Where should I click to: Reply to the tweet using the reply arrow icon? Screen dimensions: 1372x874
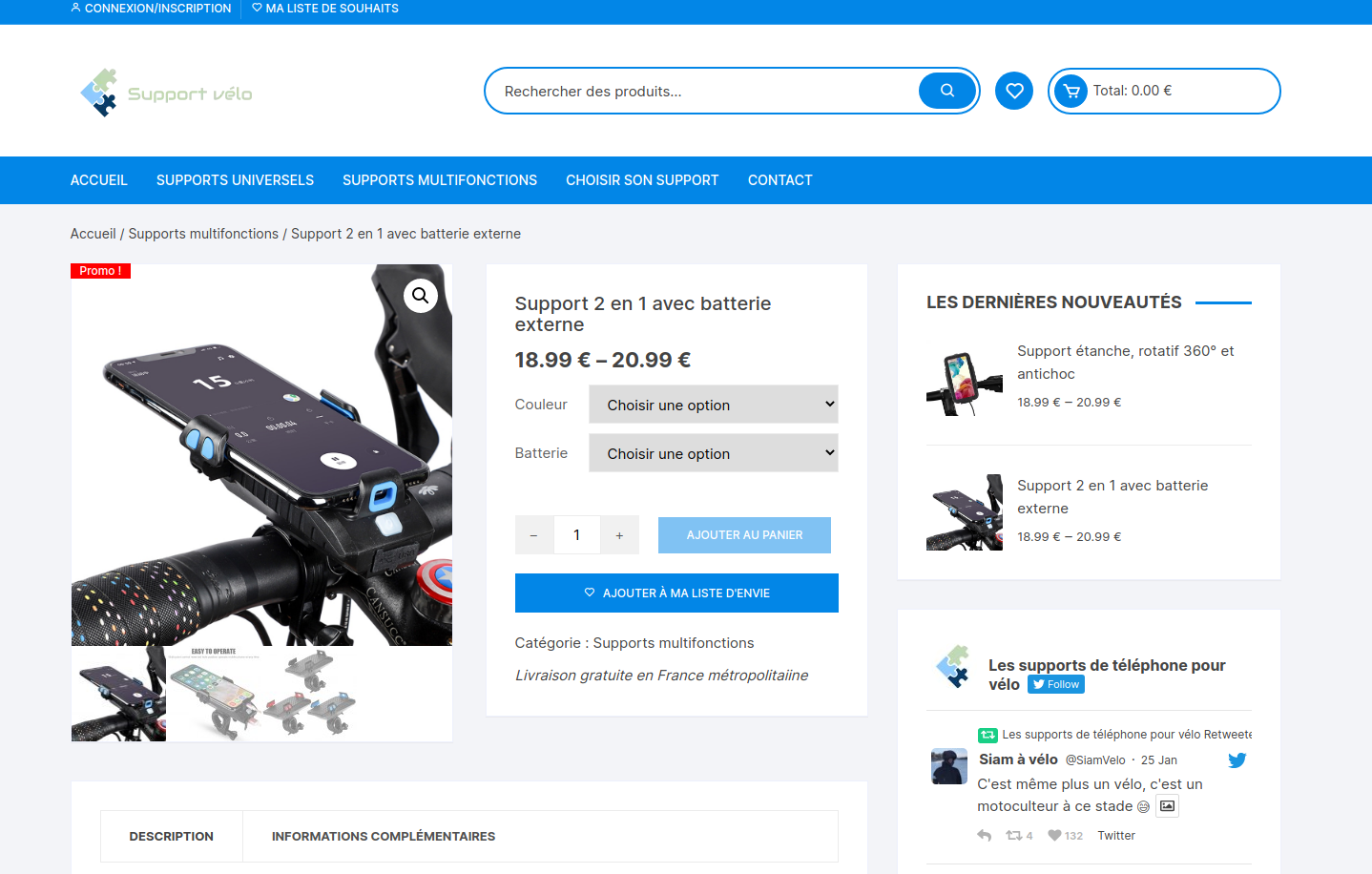coord(984,835)
